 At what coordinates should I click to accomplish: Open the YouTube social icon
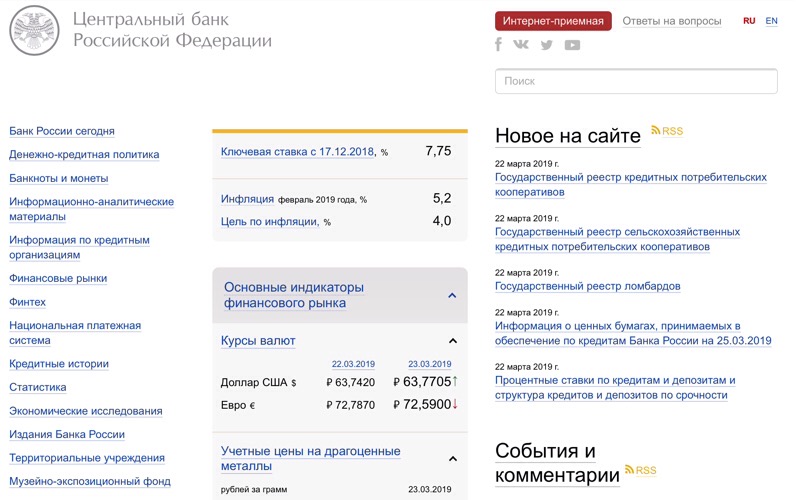click(572, 45)
